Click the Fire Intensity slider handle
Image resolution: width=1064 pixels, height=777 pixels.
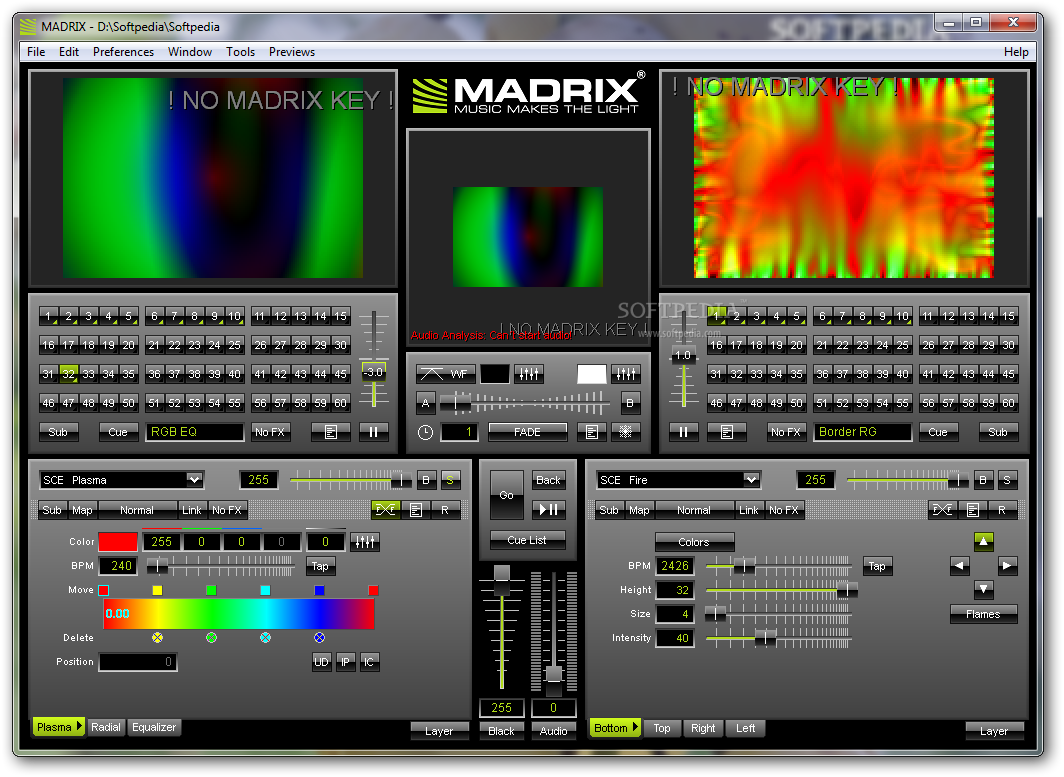click(x=765, y=637)
